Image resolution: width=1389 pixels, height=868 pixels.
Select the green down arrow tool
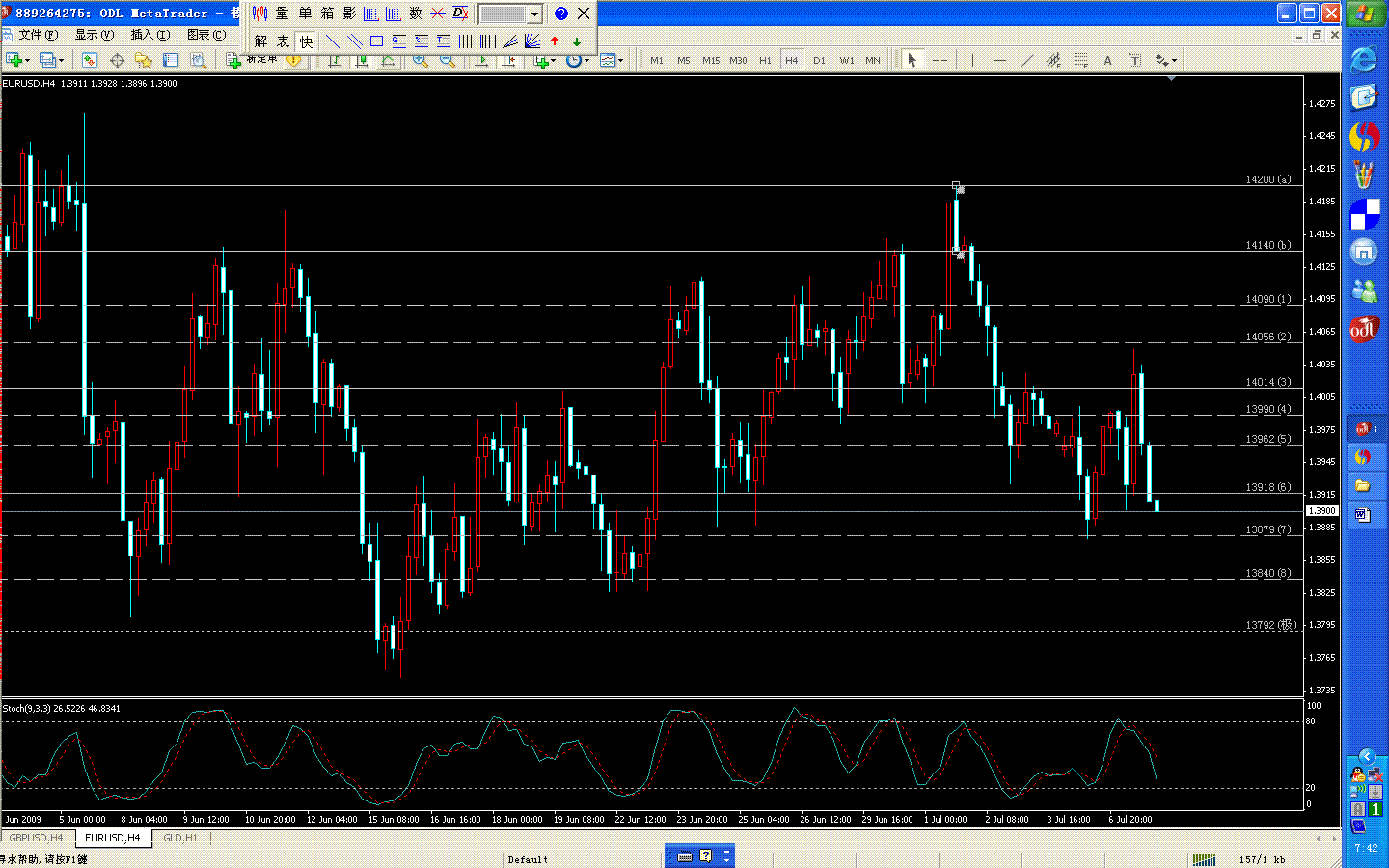point(577,41)
